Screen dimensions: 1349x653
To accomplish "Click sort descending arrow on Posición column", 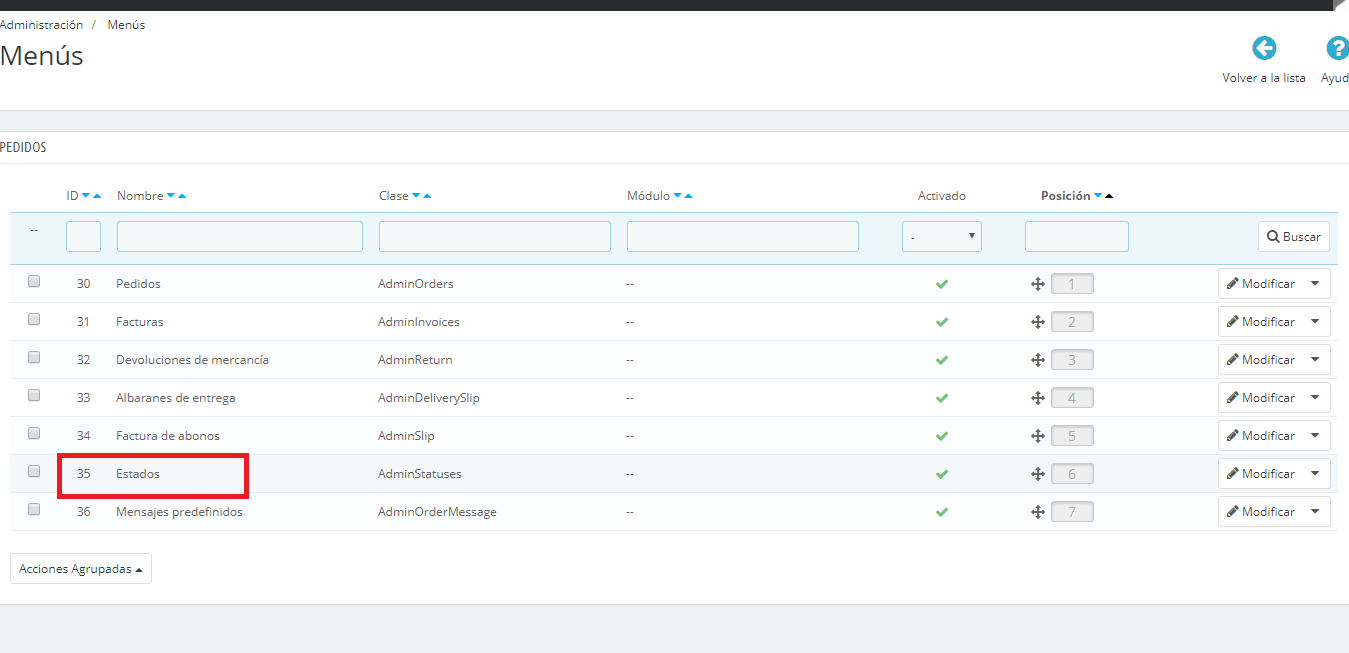I will (1098, 196).
